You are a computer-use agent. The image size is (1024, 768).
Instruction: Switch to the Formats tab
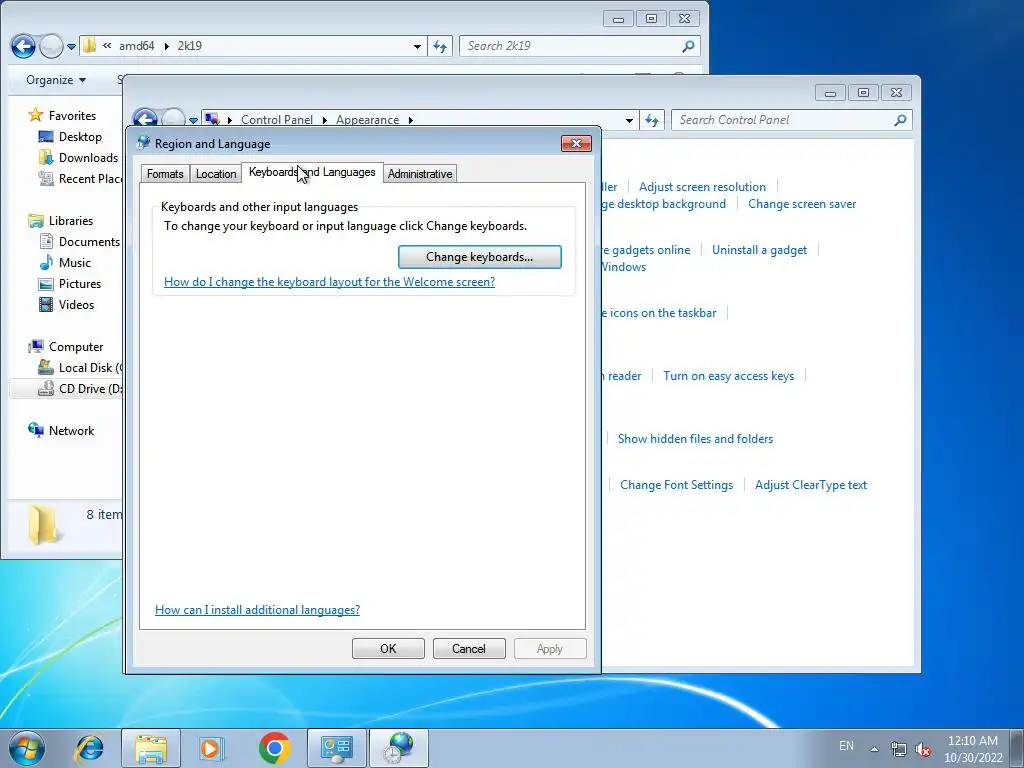[165, 174]
